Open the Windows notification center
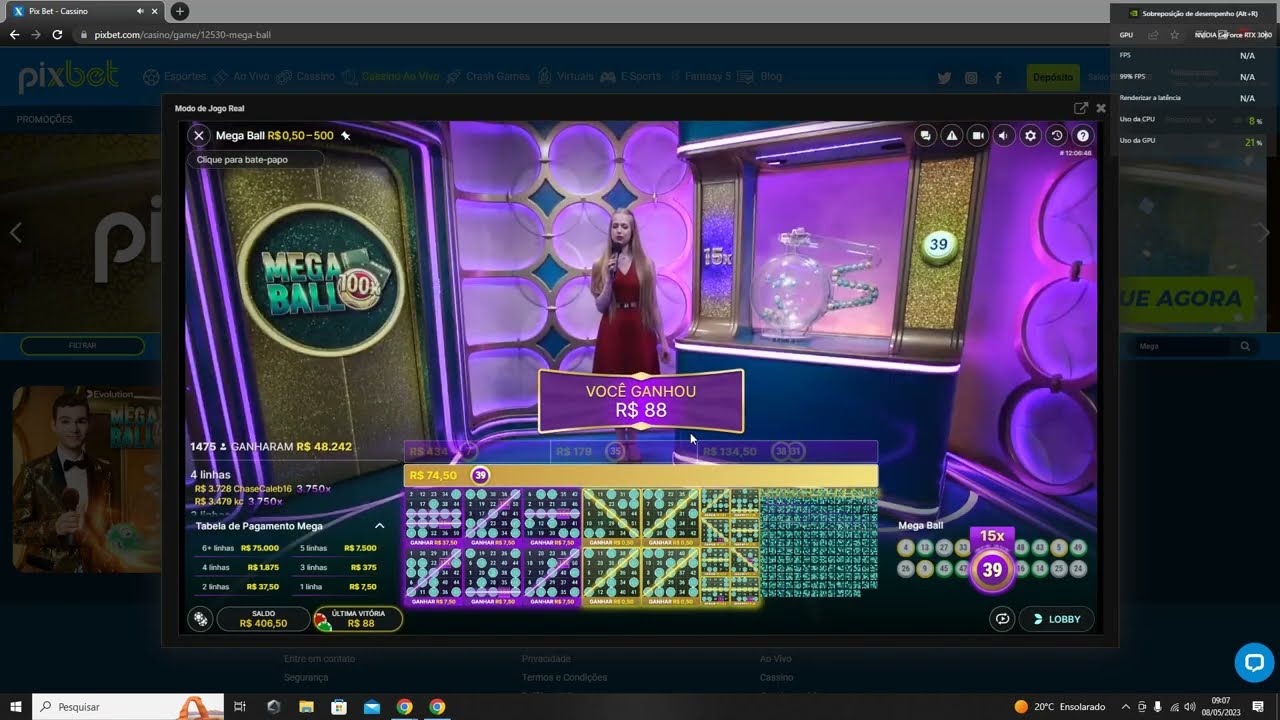Screen dimensions: 1280x720 point(1258,706)
